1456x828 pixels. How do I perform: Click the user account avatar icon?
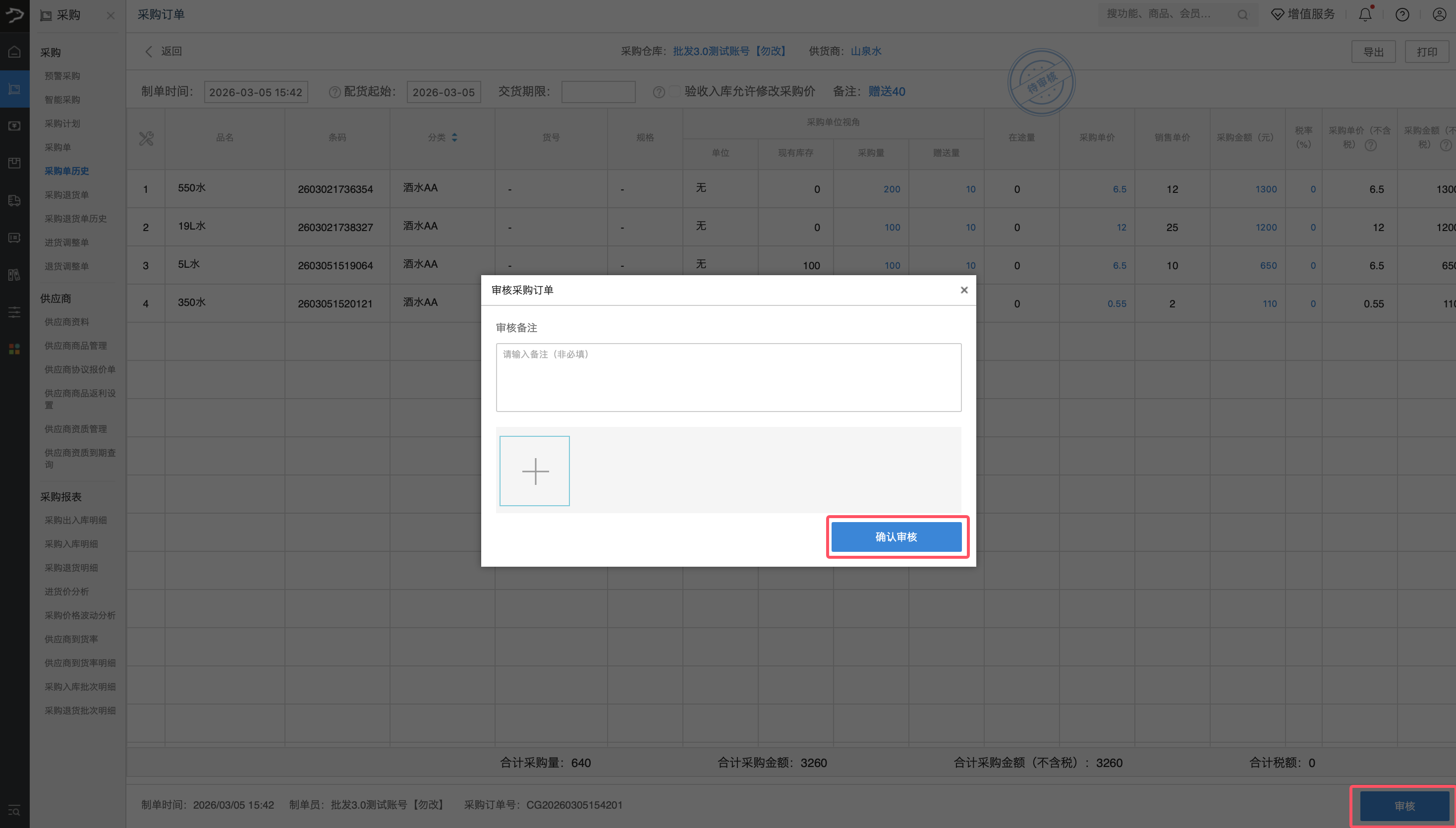pyautogui.click(x=1439, y=14)
